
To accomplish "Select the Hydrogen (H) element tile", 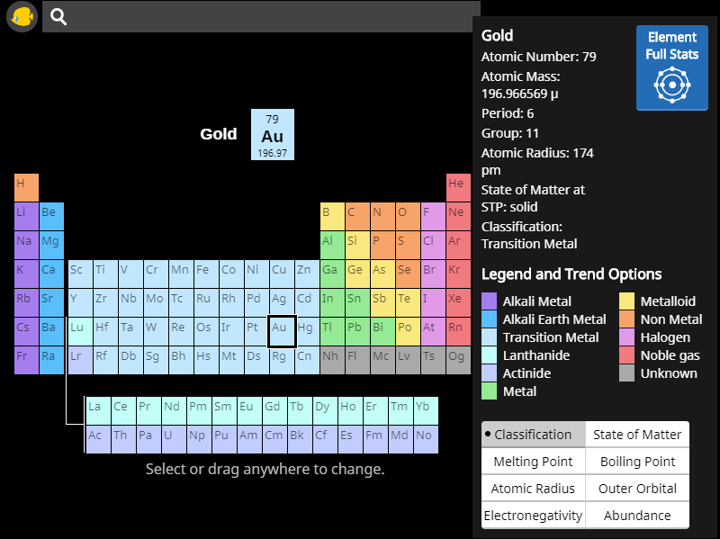I will tap(26, 187).
